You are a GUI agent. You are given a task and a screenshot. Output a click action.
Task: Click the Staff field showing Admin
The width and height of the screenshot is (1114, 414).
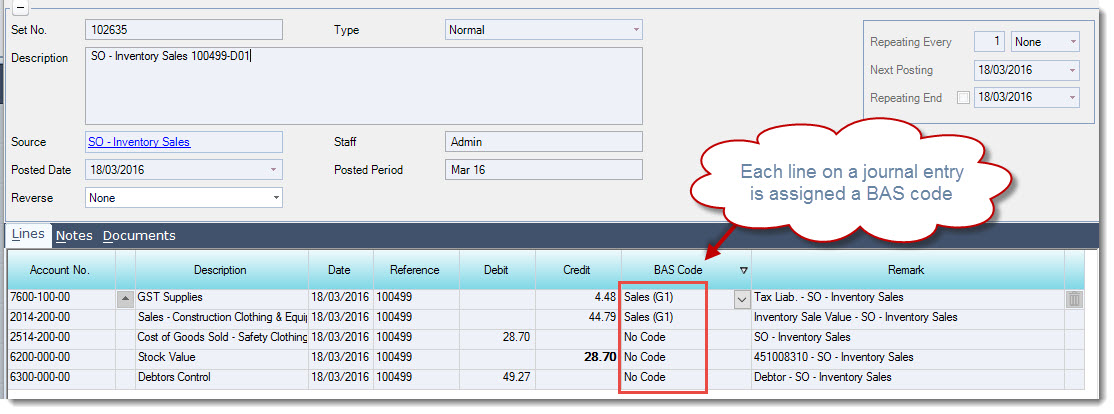click(544, 142)
